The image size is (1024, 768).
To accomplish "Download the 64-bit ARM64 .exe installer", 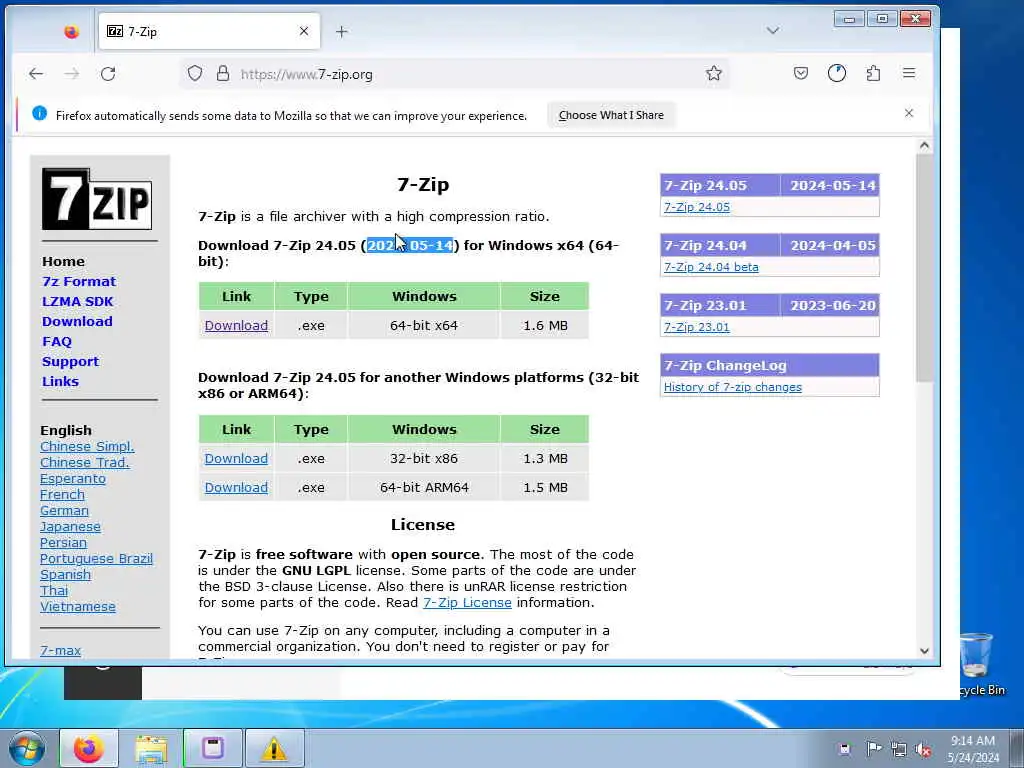I will pyautogui.click(x=236, y=487).
